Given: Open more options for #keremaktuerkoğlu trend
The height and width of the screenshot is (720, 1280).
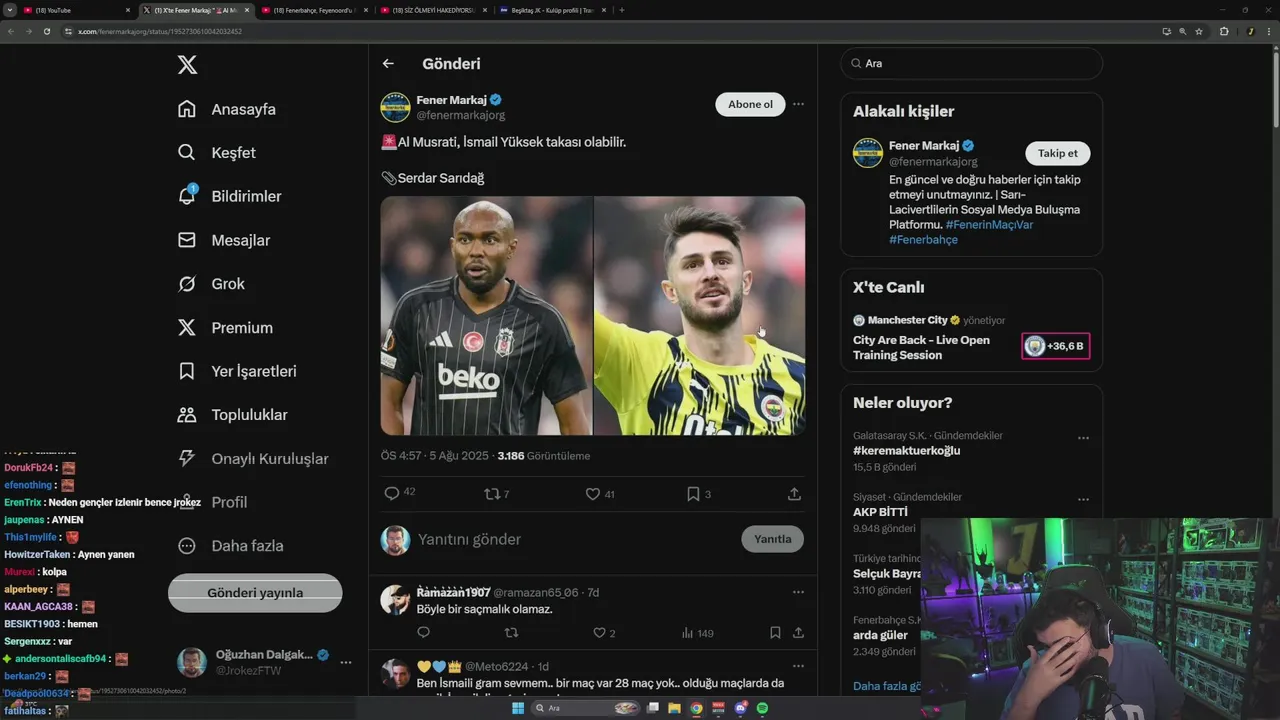Looking at the screenshot, I should 1083,438.
